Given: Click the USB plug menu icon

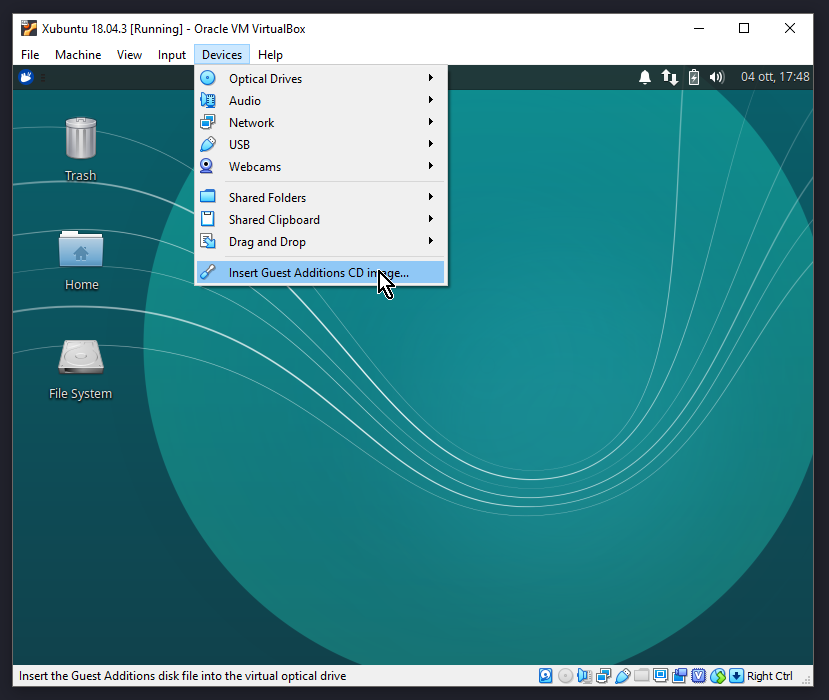Looking at the screenshot, I should (x=208, y=144).
